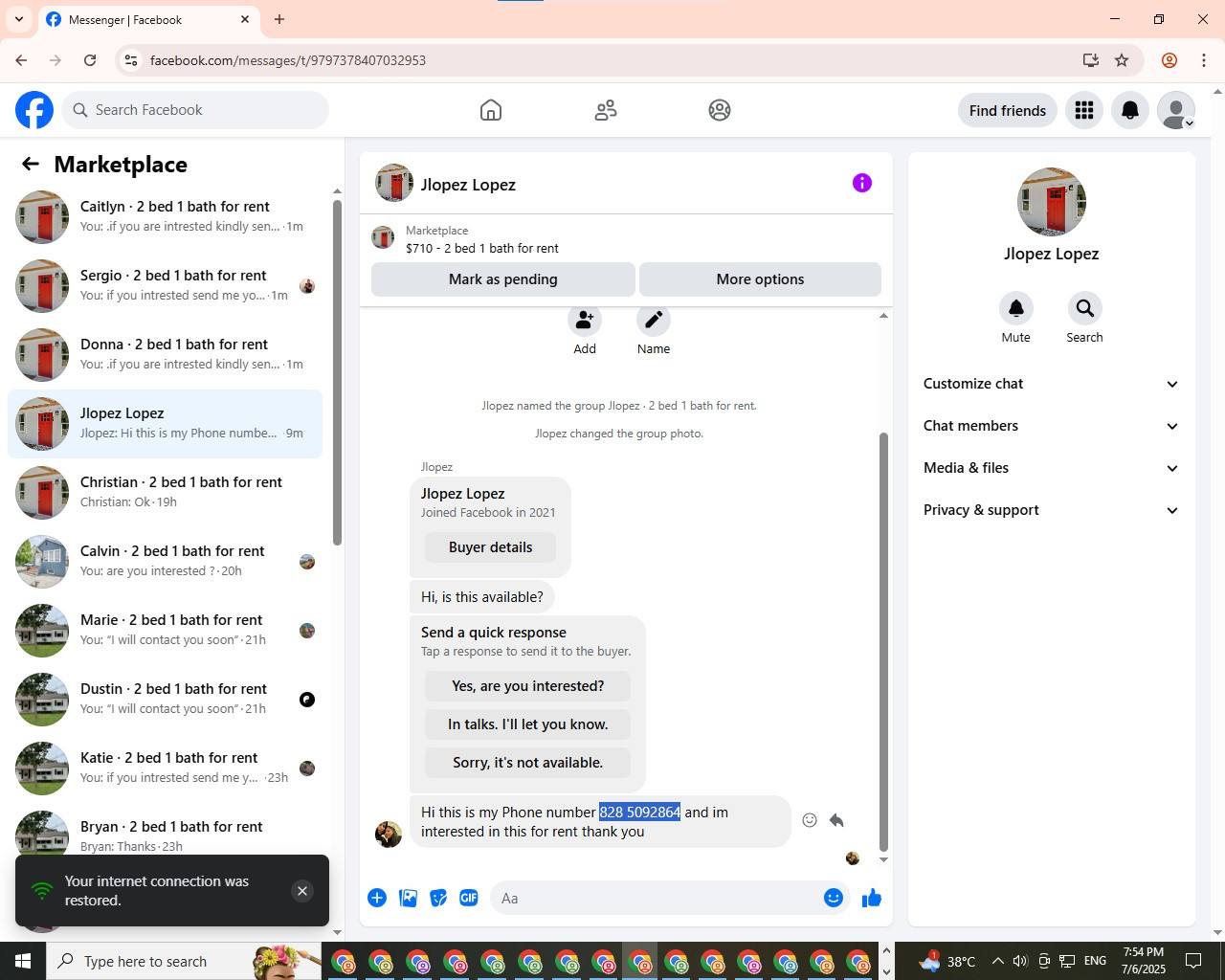Focus the Search Facebook field

point(195,110)
